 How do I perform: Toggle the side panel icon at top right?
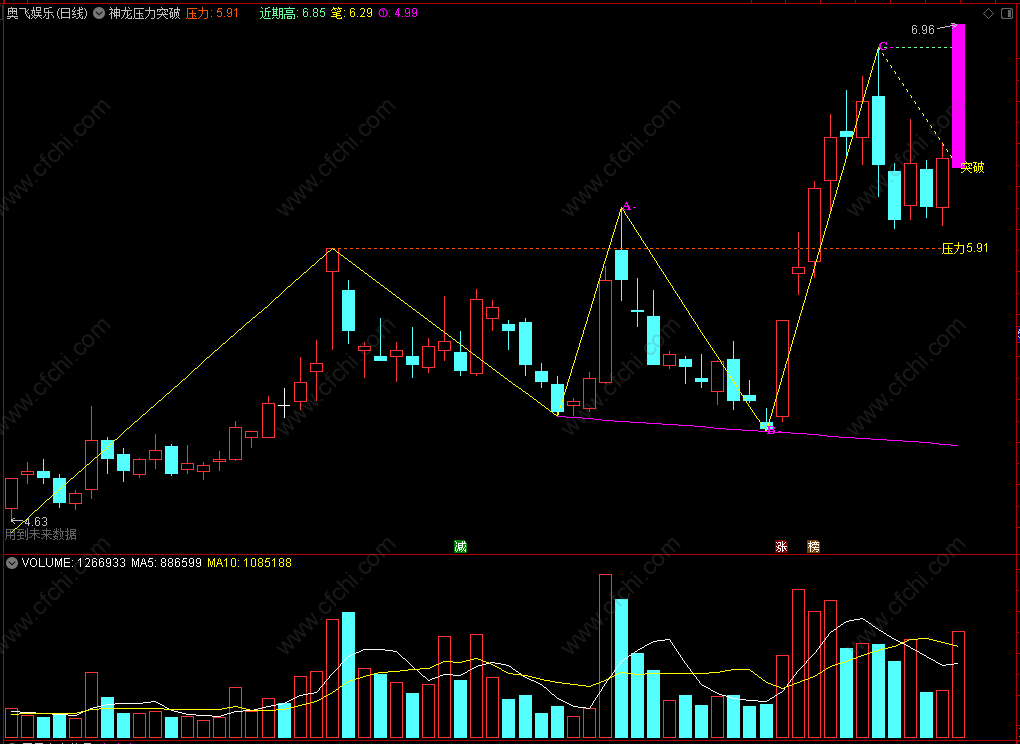(1008, 13)
